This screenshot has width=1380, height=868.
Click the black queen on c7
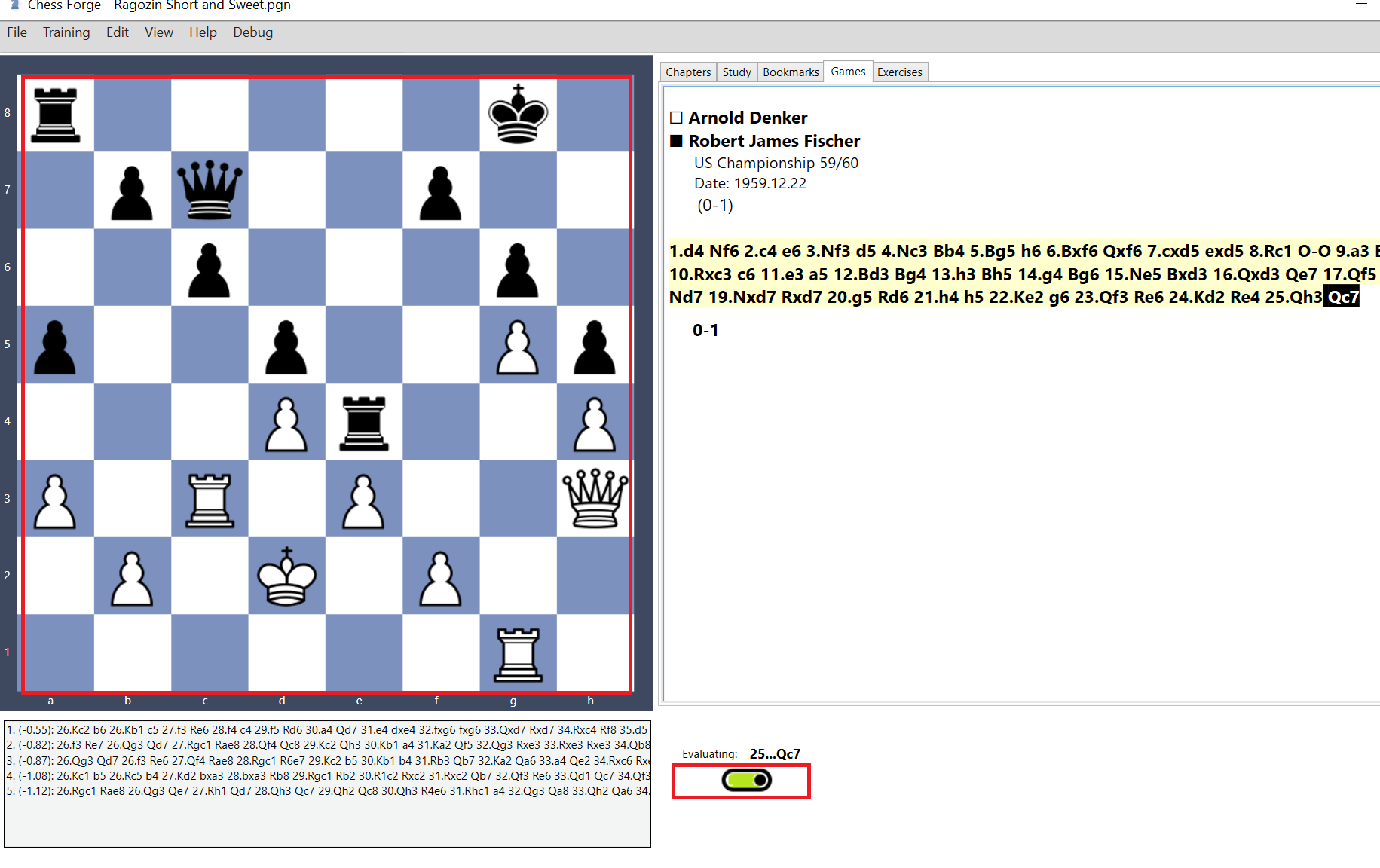click(x=210, y=190)
